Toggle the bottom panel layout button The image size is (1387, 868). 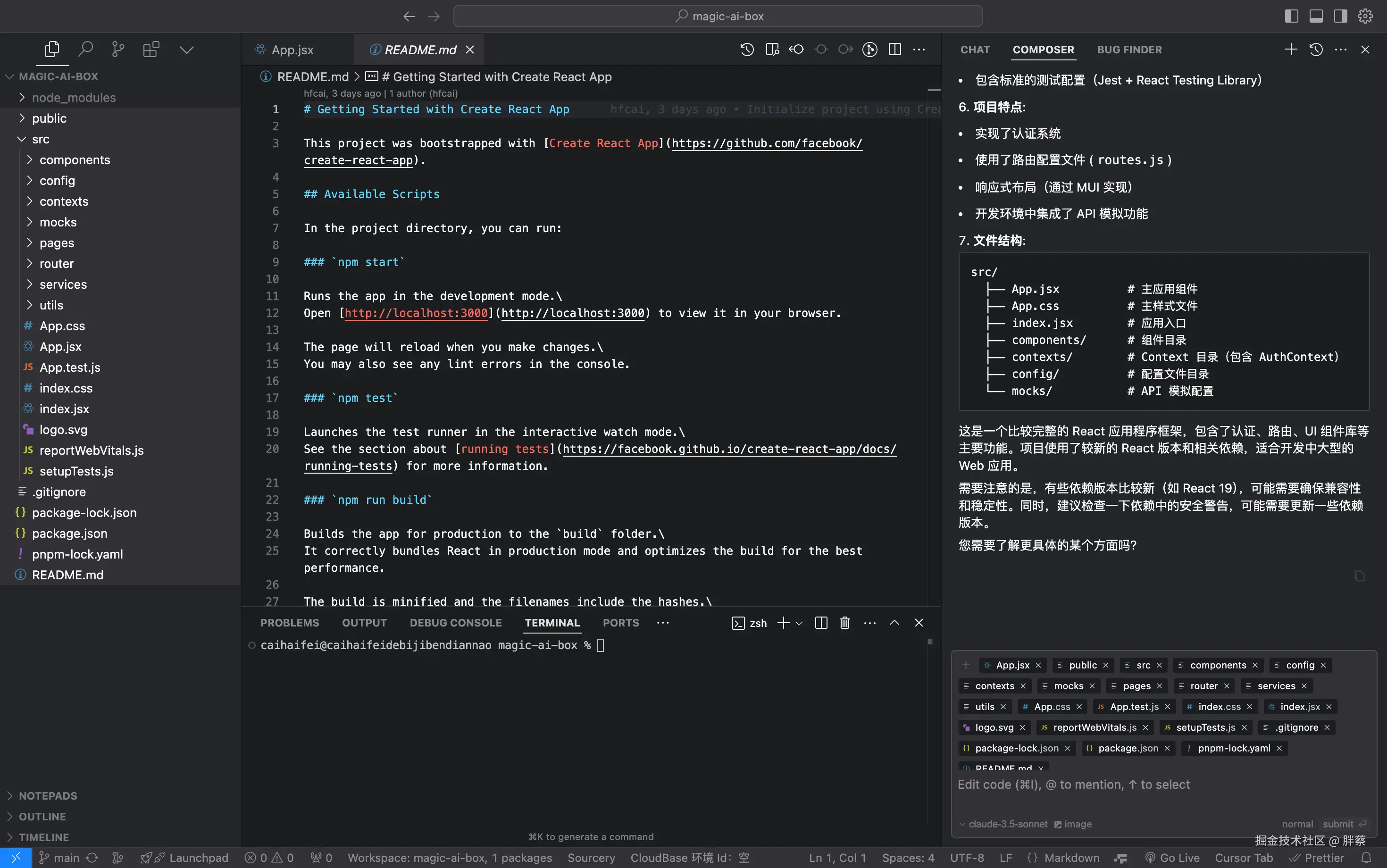tap(1316, 16)
